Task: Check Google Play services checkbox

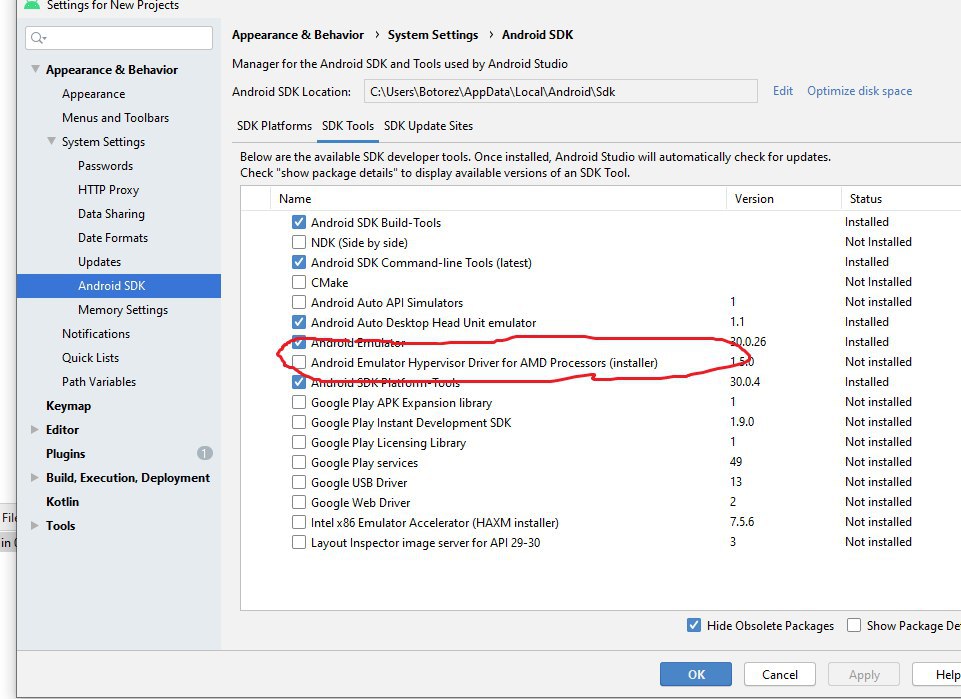Action: (x=298, y=463)
